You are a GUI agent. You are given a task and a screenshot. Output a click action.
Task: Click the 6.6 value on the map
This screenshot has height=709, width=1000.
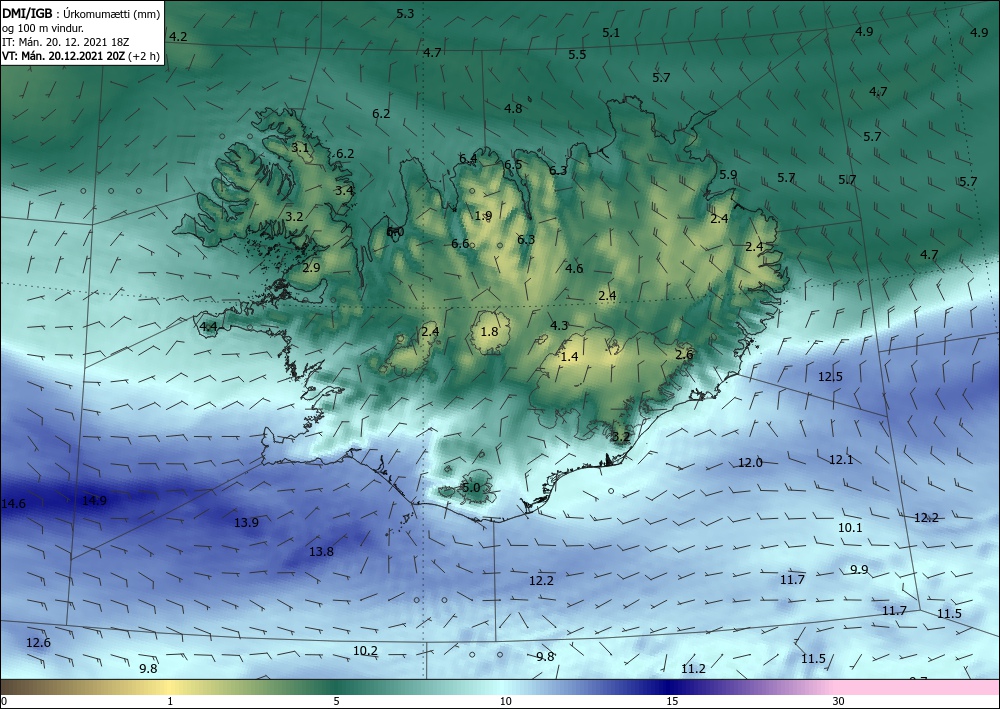coord(460,244)
